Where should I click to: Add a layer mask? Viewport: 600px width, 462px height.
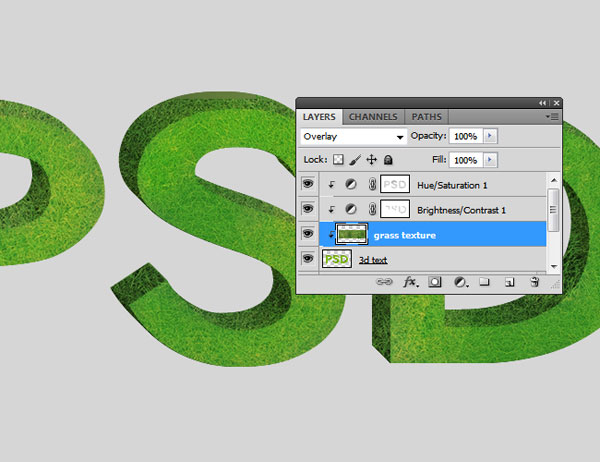(435, 282)
